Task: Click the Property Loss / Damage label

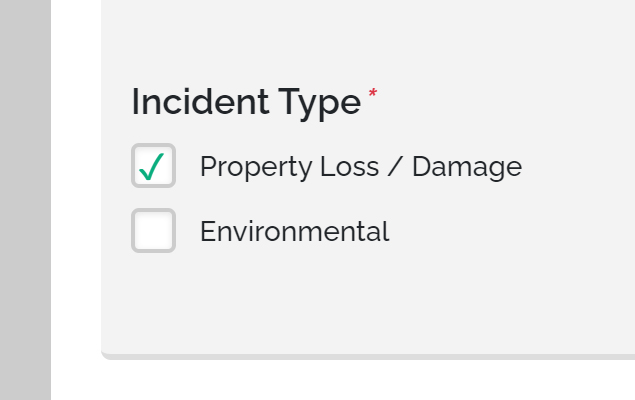Action: point(360,167)
